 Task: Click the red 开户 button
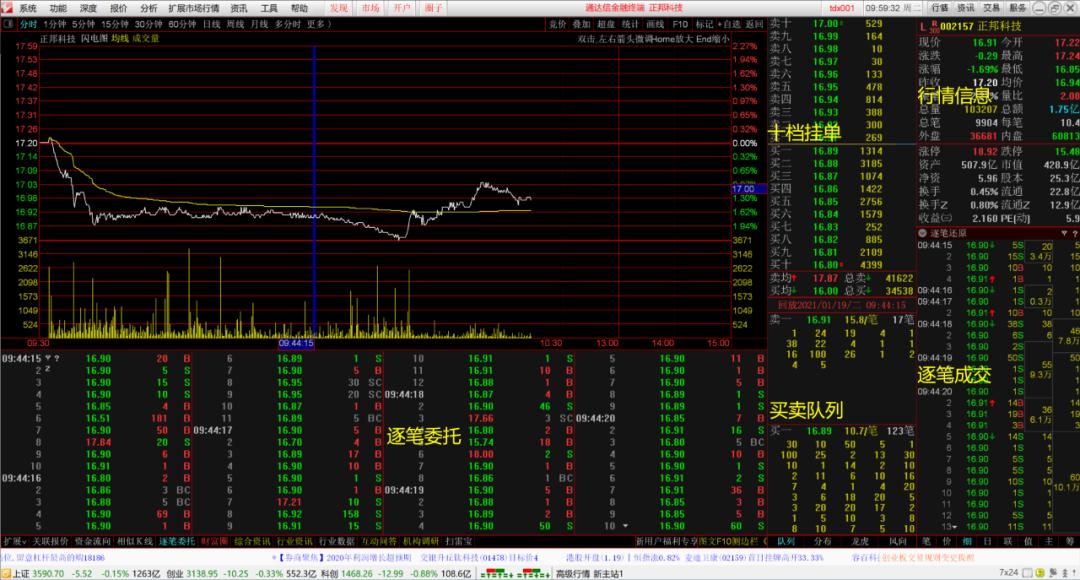(402, 8)
